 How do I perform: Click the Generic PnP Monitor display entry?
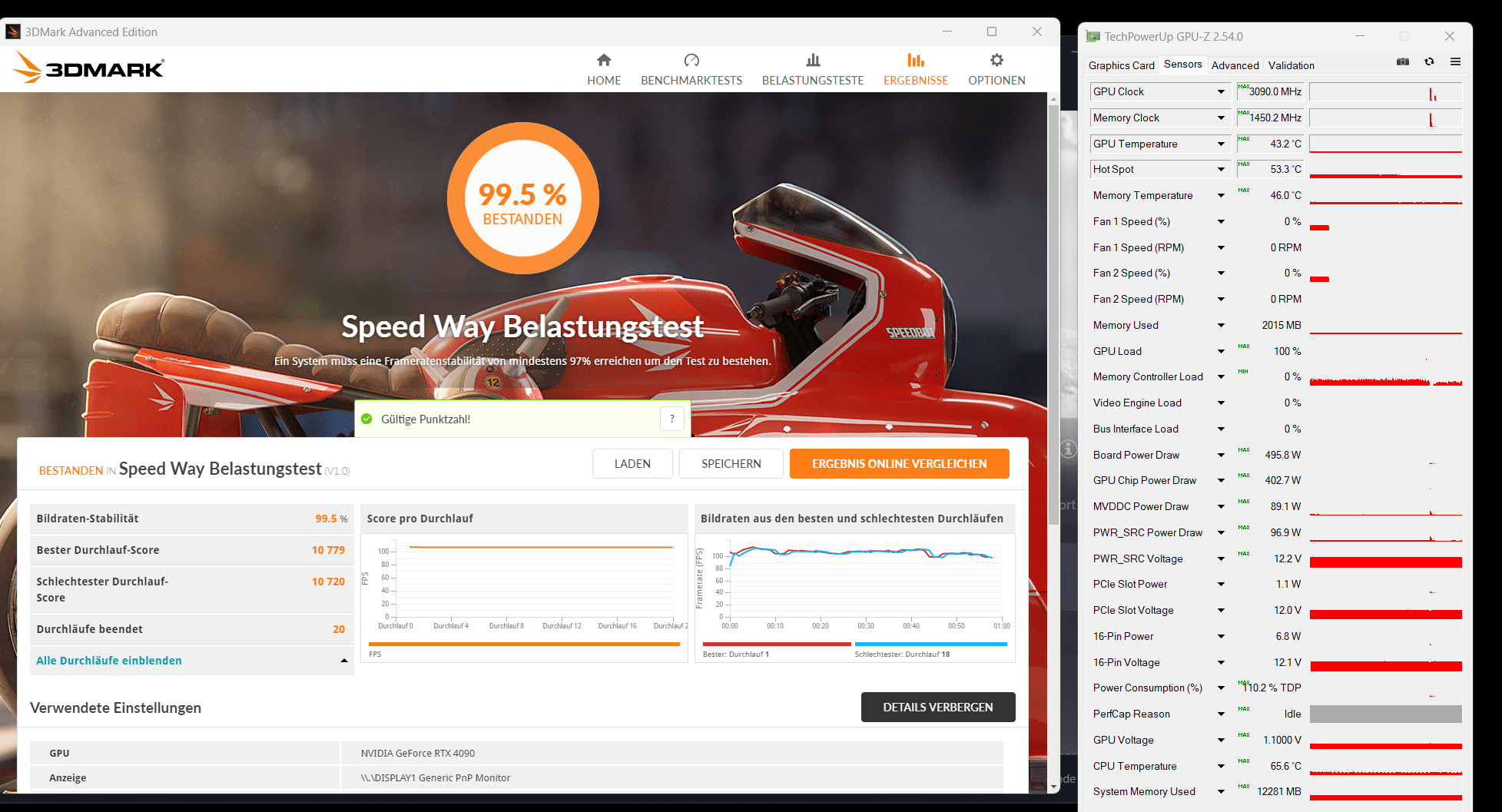pyautogui.click(x=436, y=777)
